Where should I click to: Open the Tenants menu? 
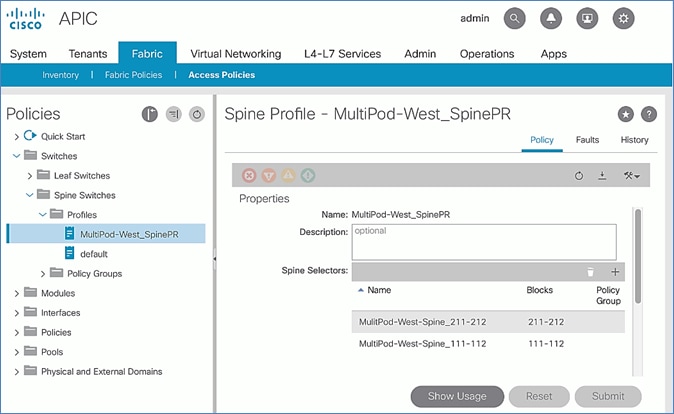[88, 54]
